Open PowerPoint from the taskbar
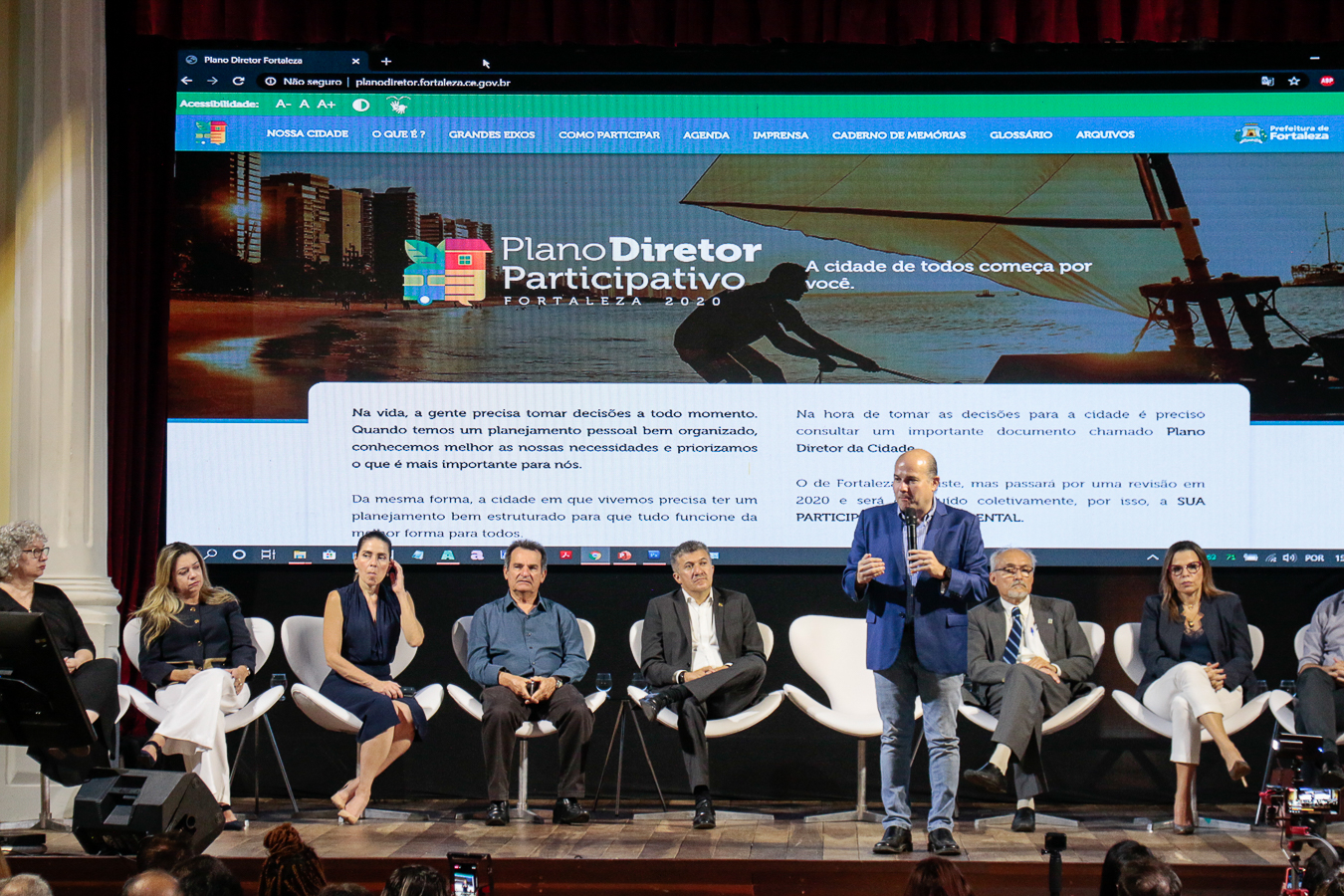This screenshot has width=1344, height=896. [x=624, y=556]
